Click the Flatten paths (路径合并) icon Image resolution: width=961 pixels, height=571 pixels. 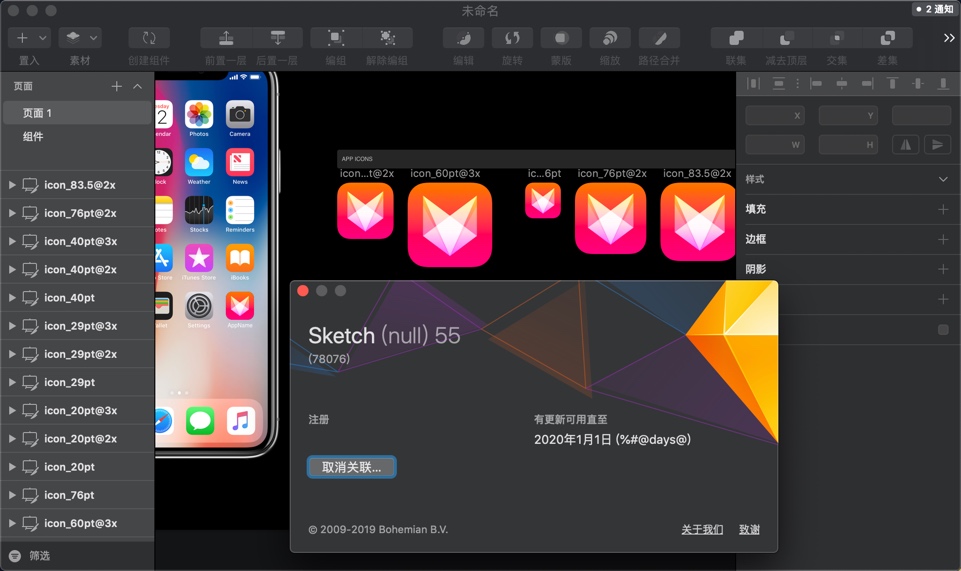659,38
